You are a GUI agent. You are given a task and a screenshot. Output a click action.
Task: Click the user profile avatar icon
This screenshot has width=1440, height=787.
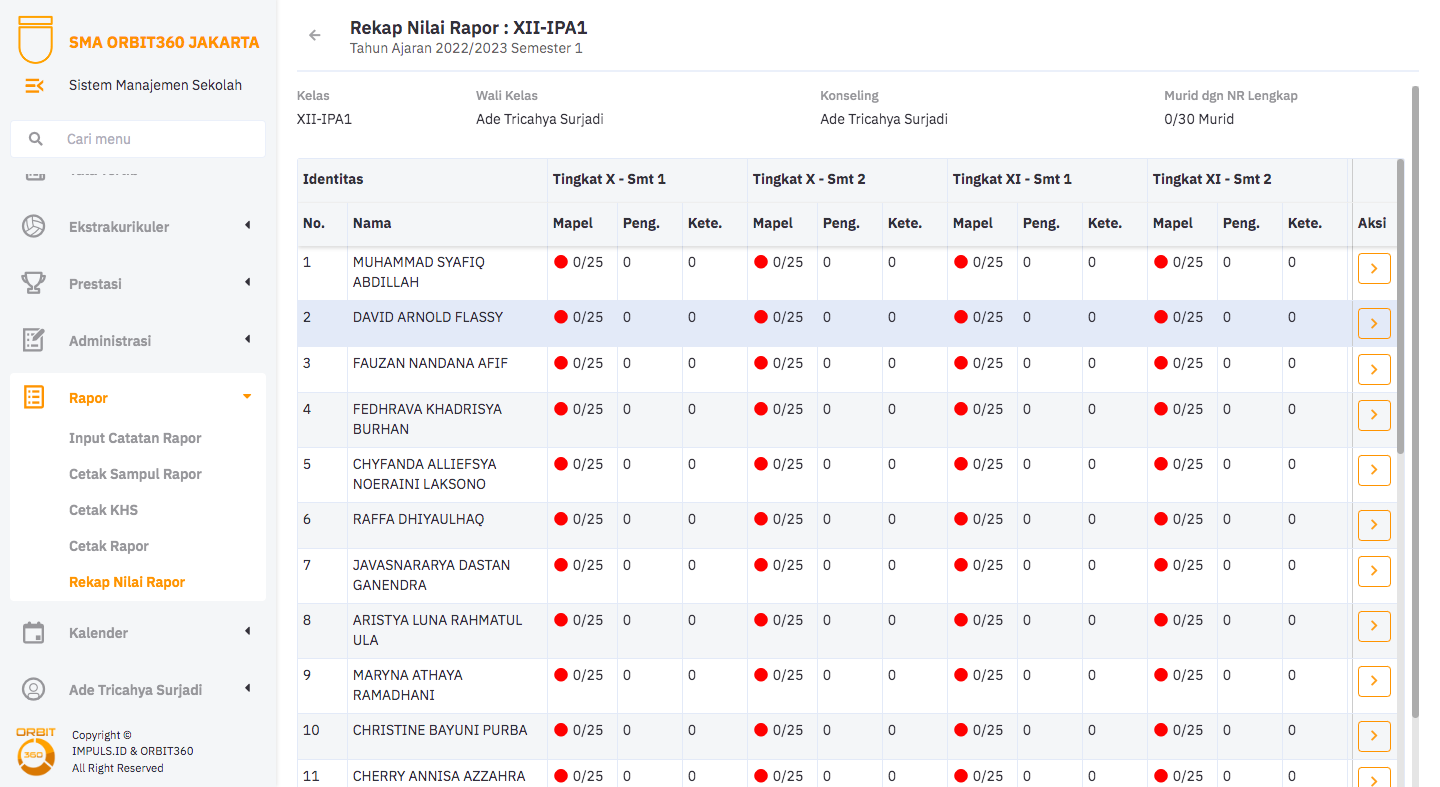[x=34, y=690]
